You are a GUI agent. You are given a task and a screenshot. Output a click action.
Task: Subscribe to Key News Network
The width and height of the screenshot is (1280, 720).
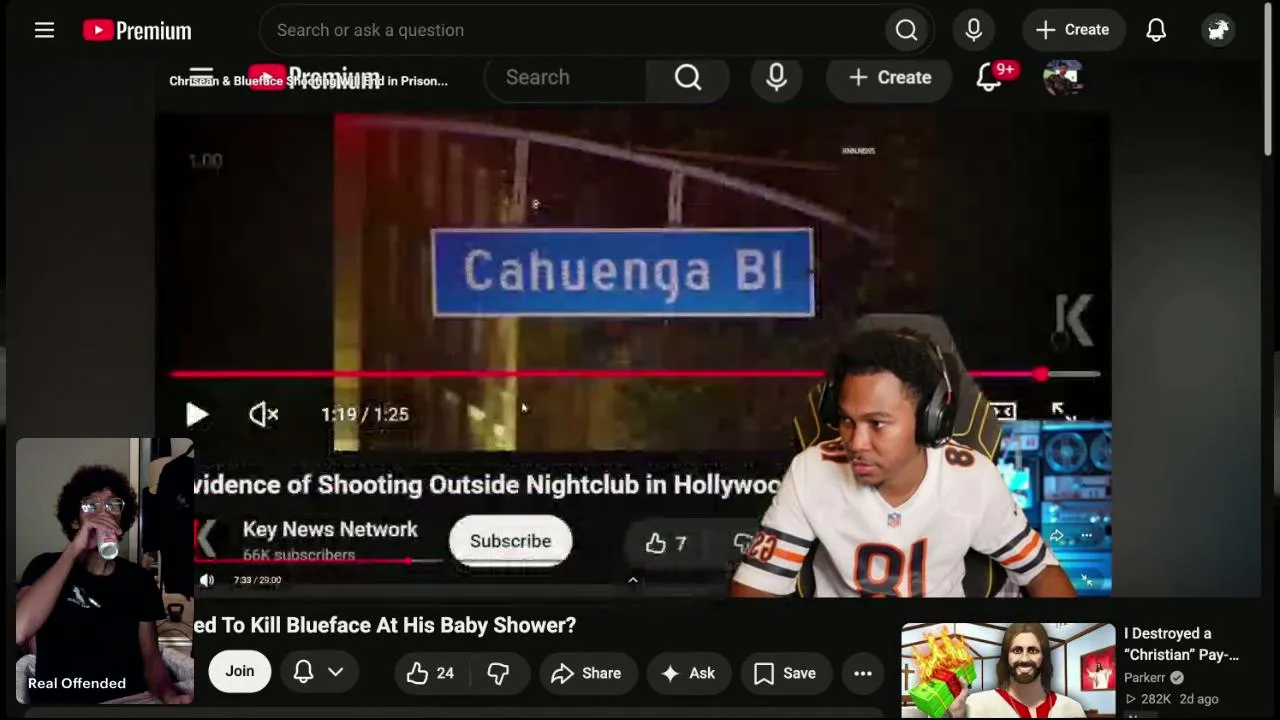[x=510, y=540]
